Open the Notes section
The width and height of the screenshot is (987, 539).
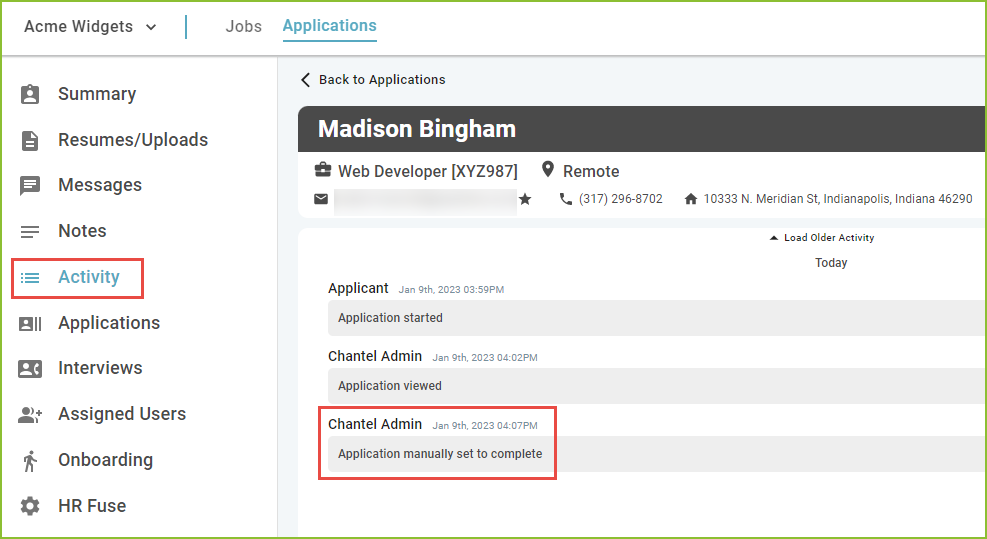[82, 231]
